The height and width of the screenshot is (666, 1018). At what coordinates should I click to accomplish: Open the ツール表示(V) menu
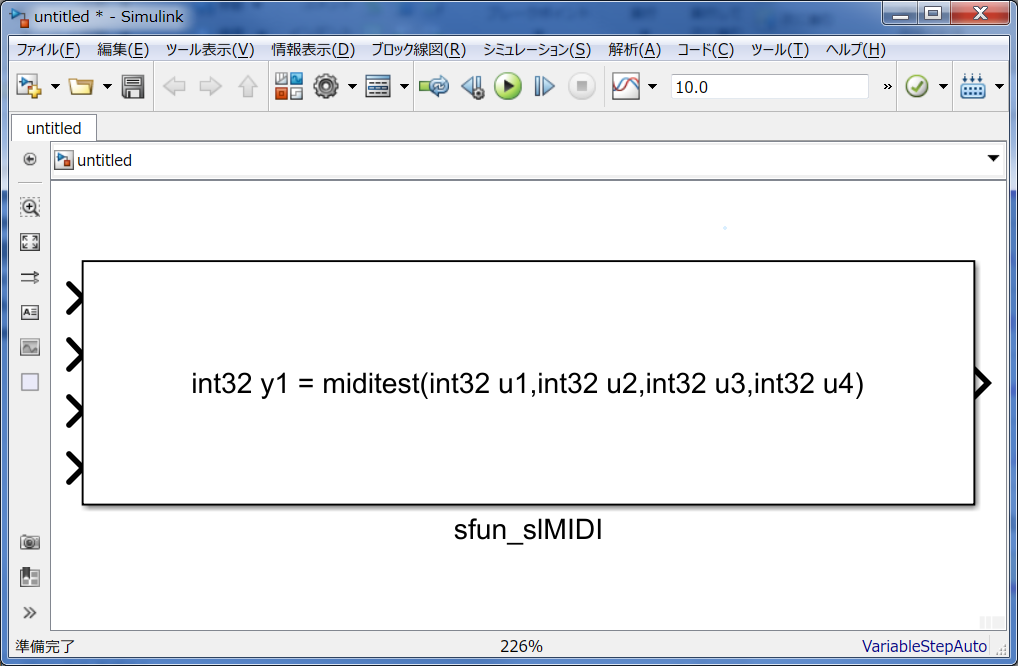(x=210, y=49)
